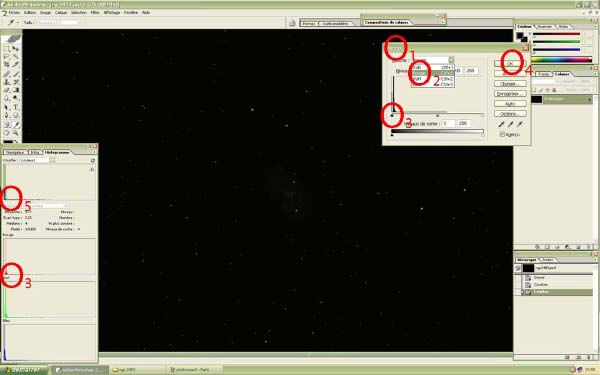Select the Crop tool
600x375 pixels.
(7, 65)
